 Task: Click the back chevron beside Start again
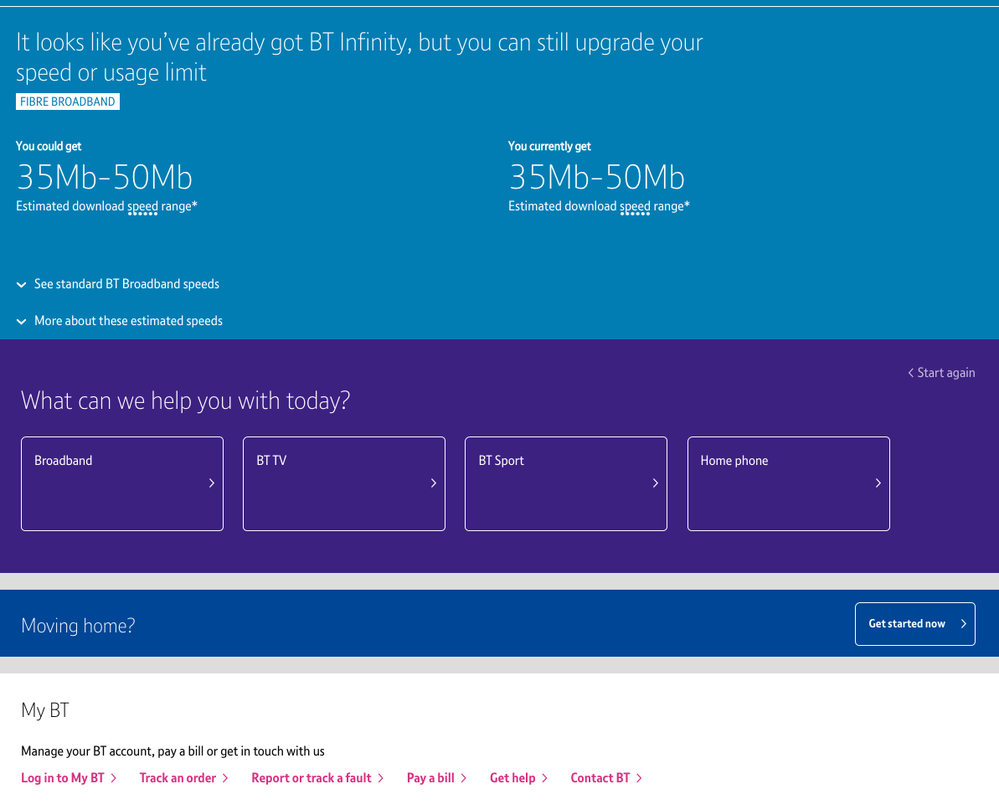coord(910,373)
